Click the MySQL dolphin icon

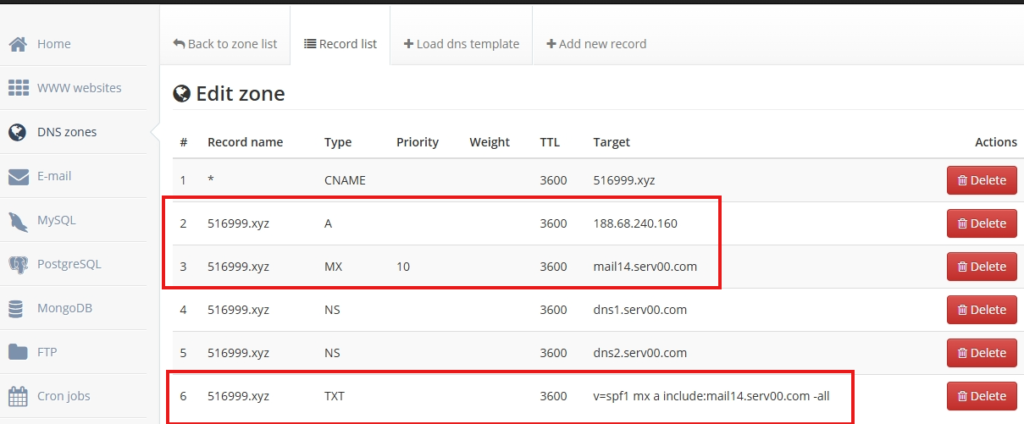tap(18, 220)
